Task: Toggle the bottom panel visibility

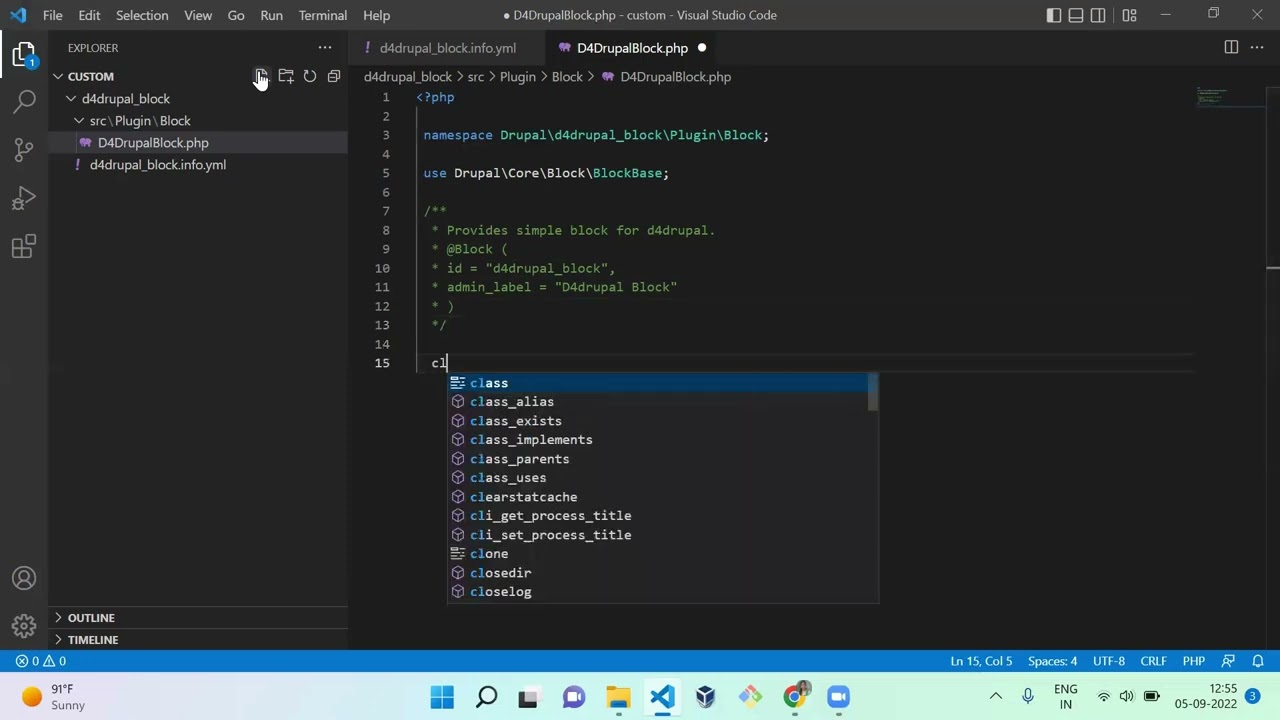Action: [1076, 15]
